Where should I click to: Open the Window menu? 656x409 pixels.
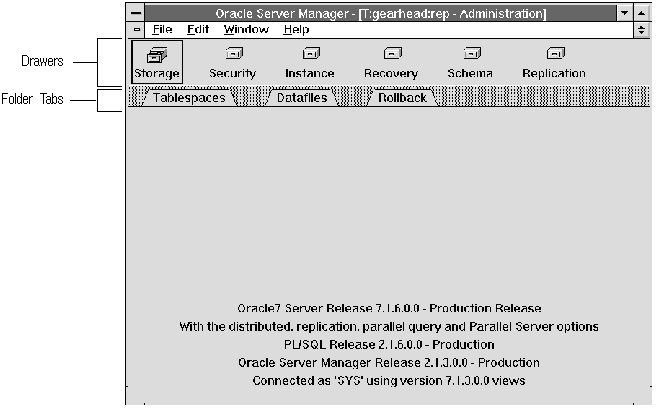click(246, 30)
